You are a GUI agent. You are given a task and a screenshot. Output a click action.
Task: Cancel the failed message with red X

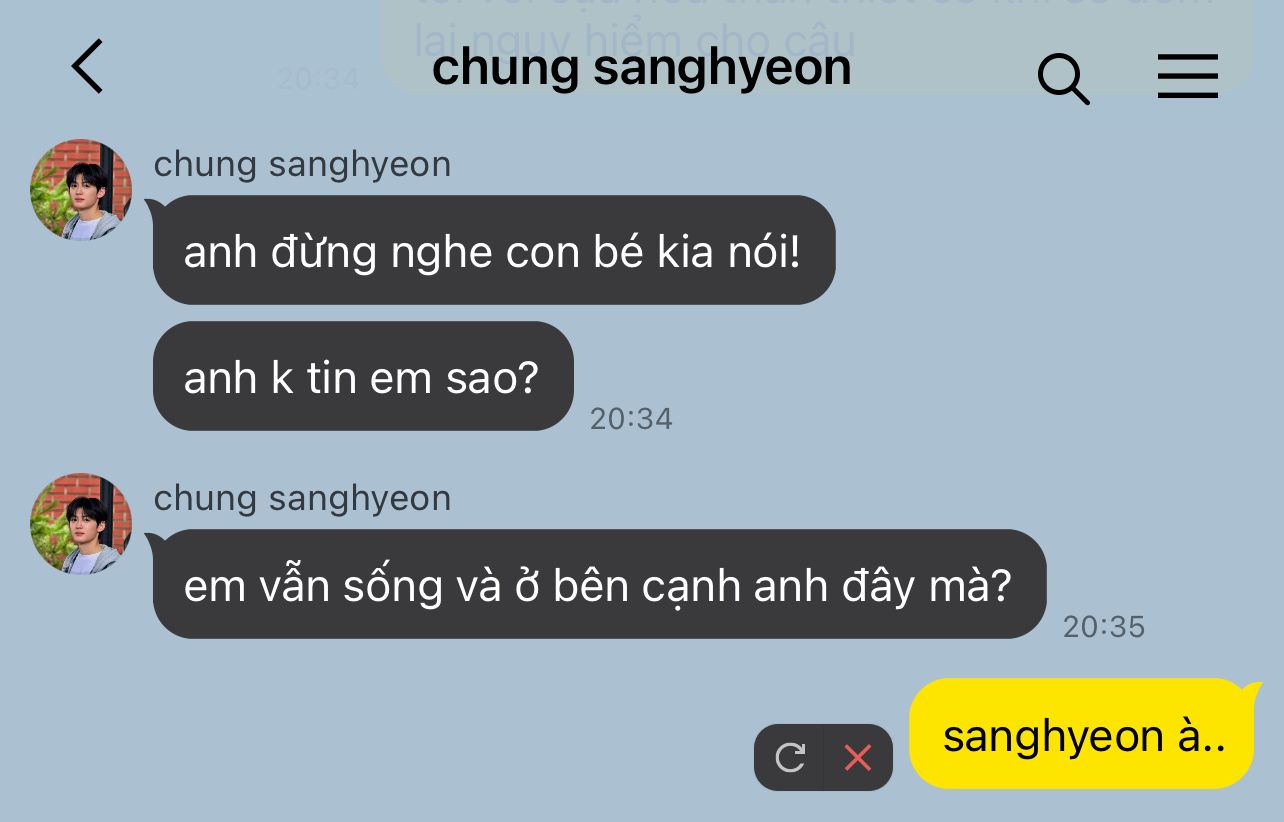coord(858,758)
